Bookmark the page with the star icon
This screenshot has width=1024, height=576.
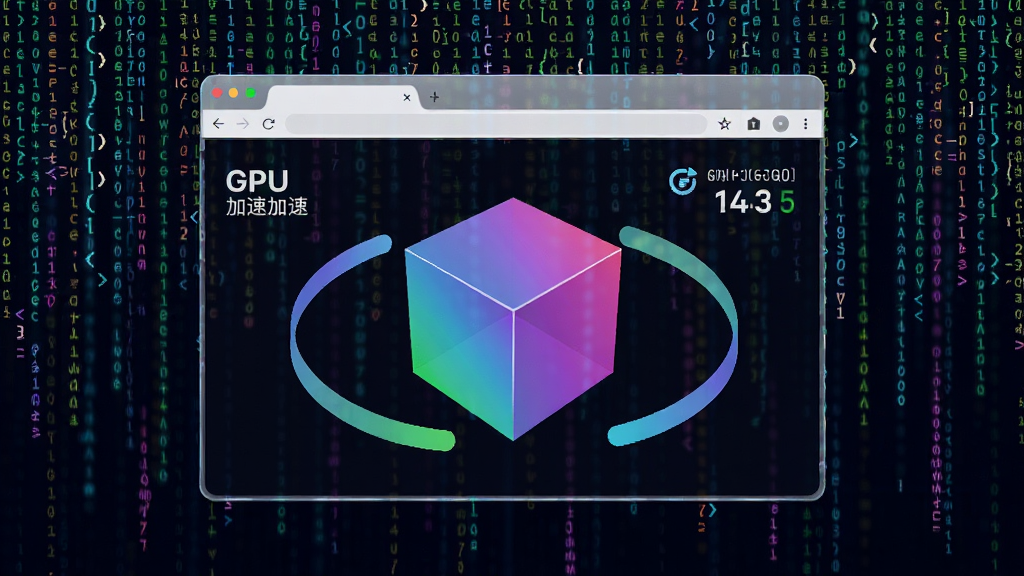point(724,123)
